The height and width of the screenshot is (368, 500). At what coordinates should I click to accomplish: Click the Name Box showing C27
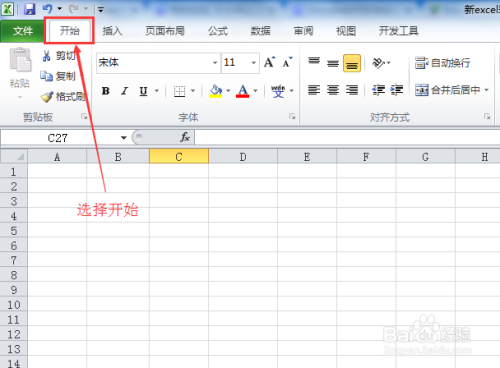coord(58,138)
